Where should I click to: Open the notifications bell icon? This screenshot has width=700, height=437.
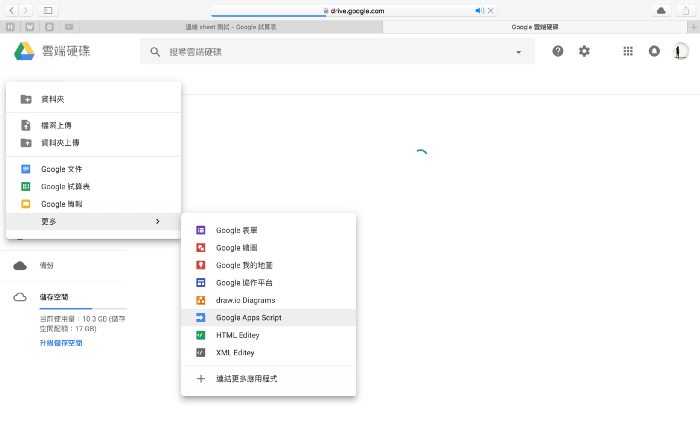(x=654, y=51)
